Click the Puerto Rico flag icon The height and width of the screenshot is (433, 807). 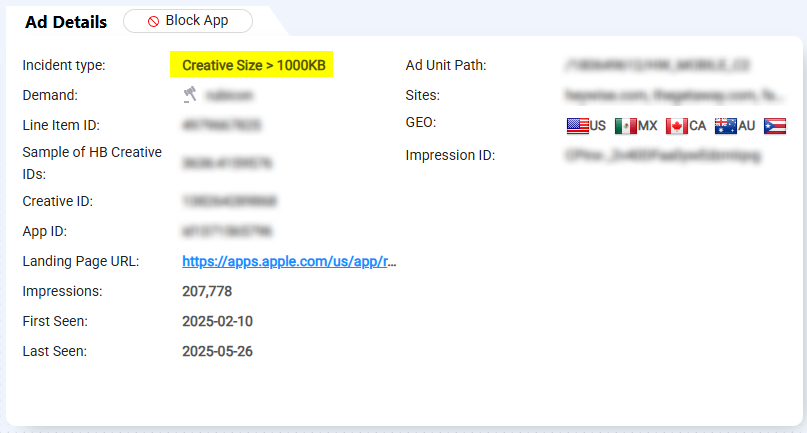(775, 126)
